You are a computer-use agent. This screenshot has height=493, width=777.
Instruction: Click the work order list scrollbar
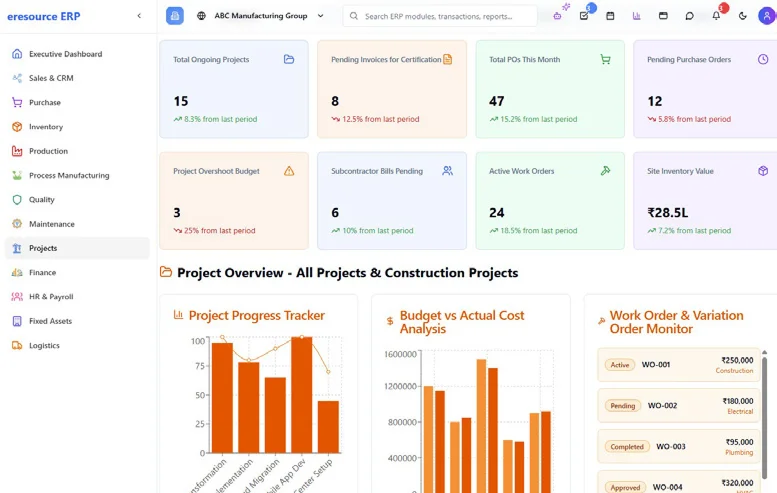tap(764, 400)
